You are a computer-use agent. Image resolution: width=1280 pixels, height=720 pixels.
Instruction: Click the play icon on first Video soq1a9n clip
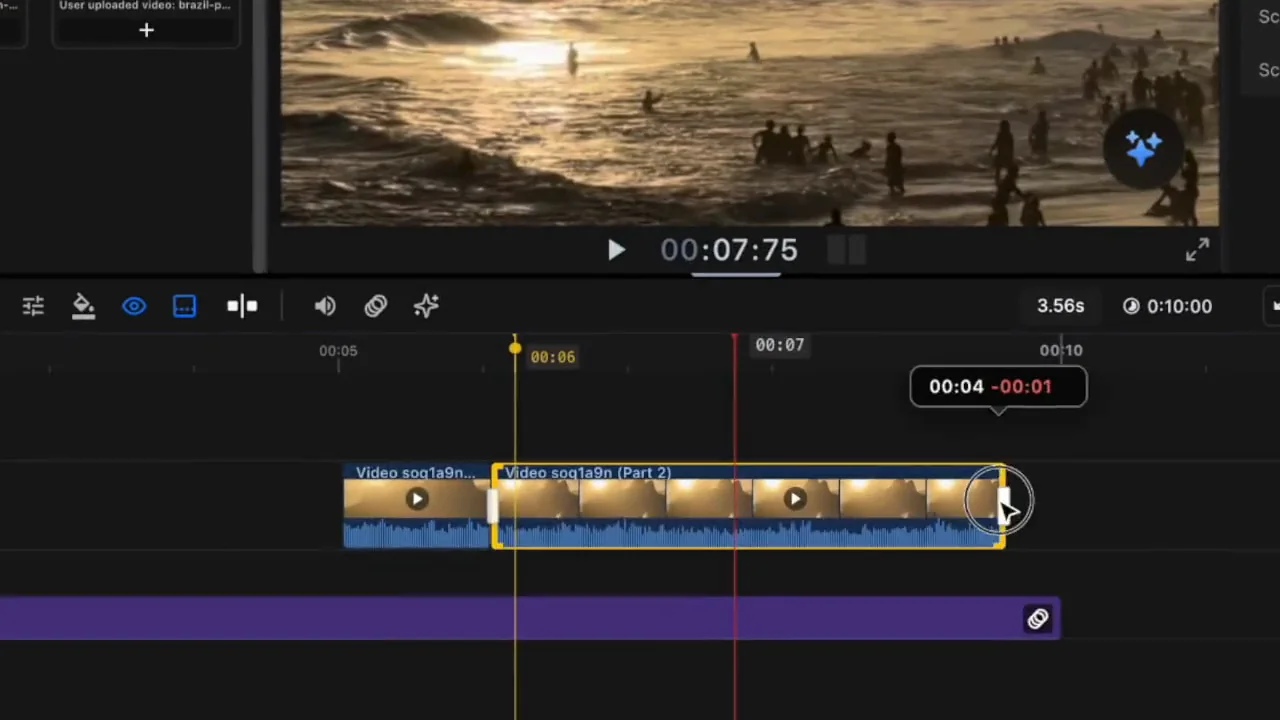[x=417, y=499]
